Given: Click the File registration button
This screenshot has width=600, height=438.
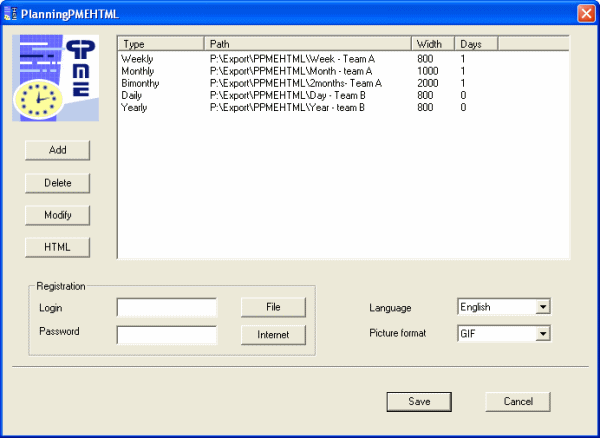Looking at the screenshot, I should pos(273,307).
